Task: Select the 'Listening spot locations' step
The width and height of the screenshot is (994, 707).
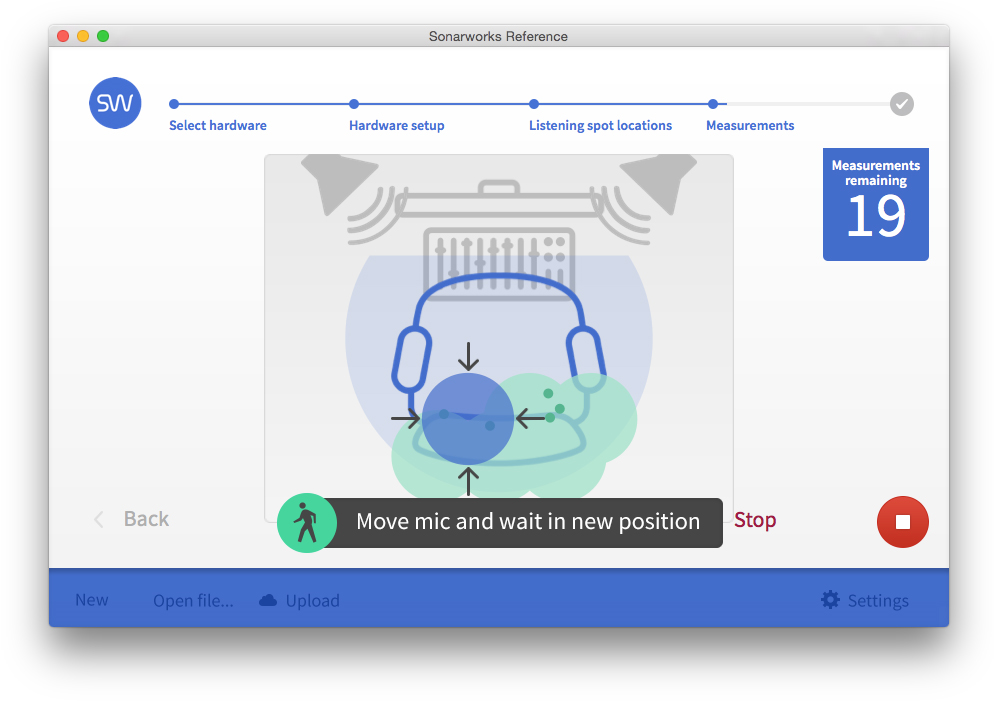Action: click(600, 126)
